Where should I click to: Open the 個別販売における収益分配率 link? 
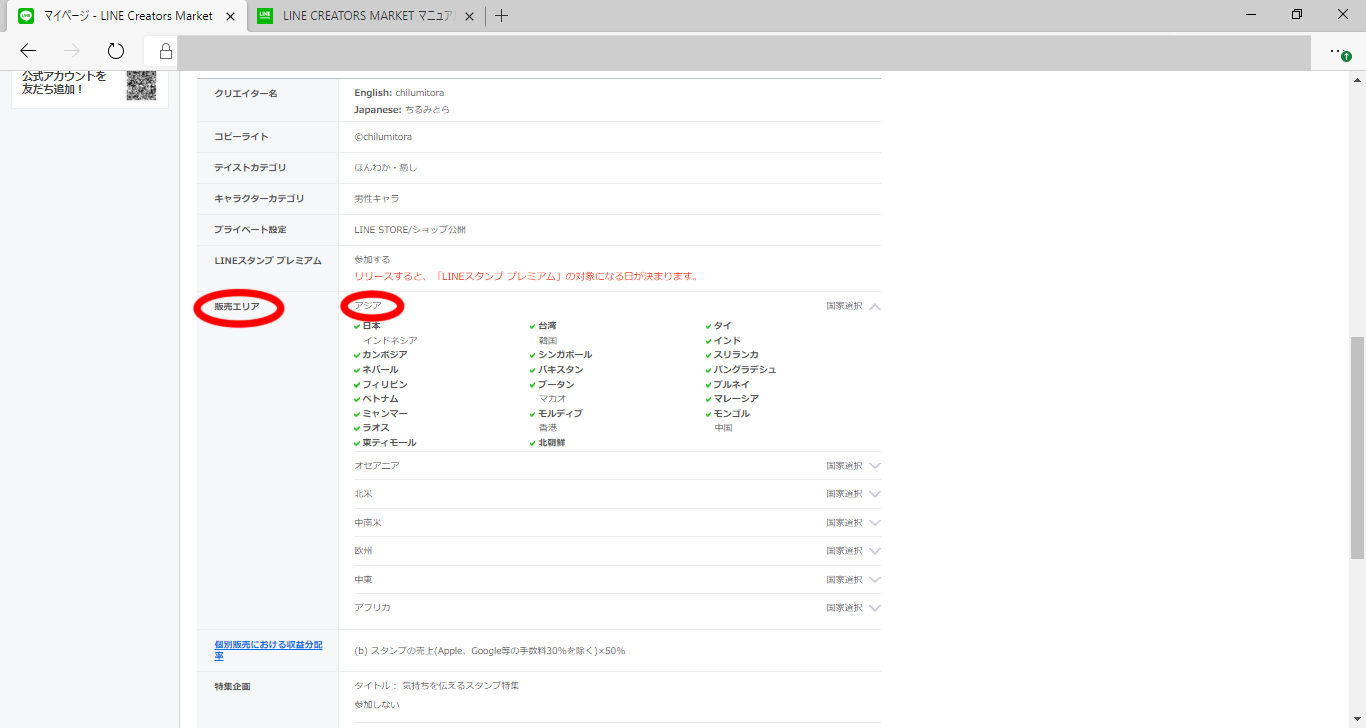[268, 650]
